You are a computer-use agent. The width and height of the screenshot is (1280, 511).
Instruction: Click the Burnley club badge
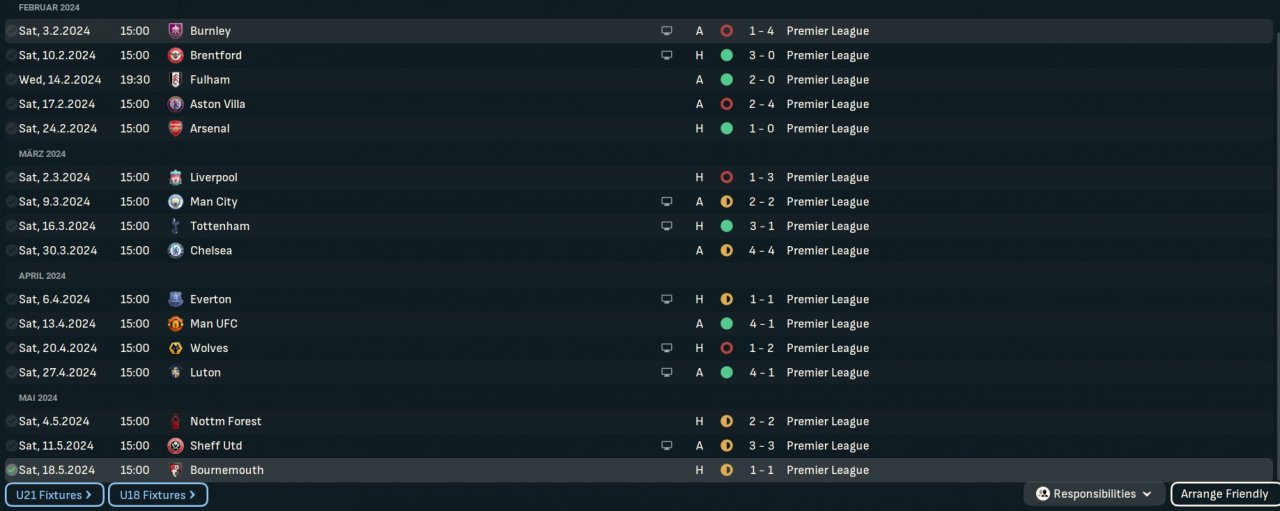coord(176,31)
